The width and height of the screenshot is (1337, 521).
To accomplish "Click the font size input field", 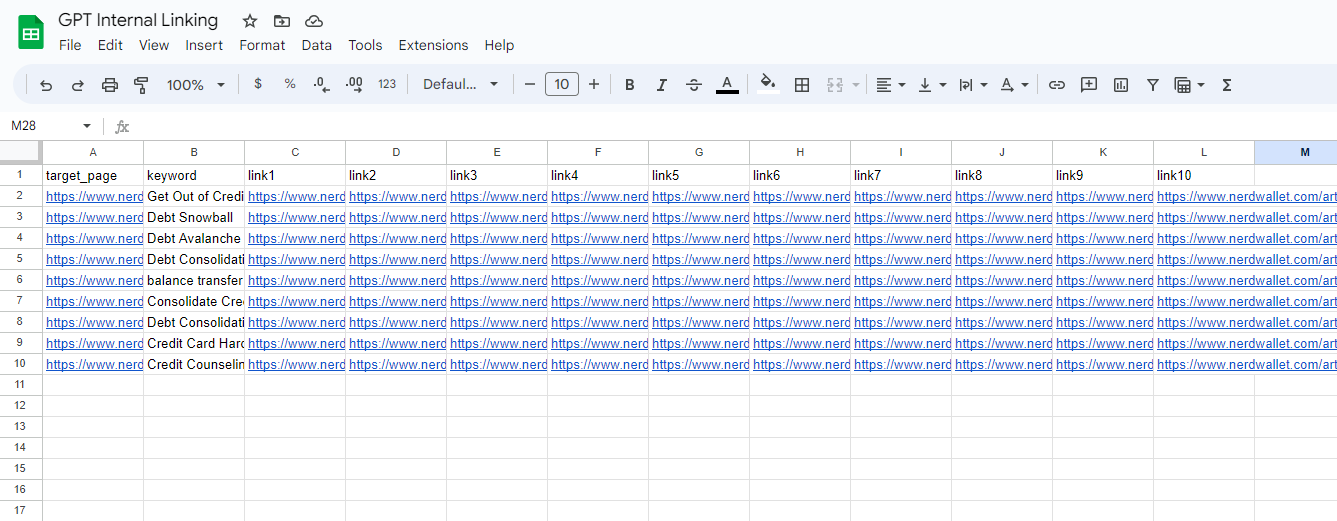I will pyautogui.click(x=562, y=85).
